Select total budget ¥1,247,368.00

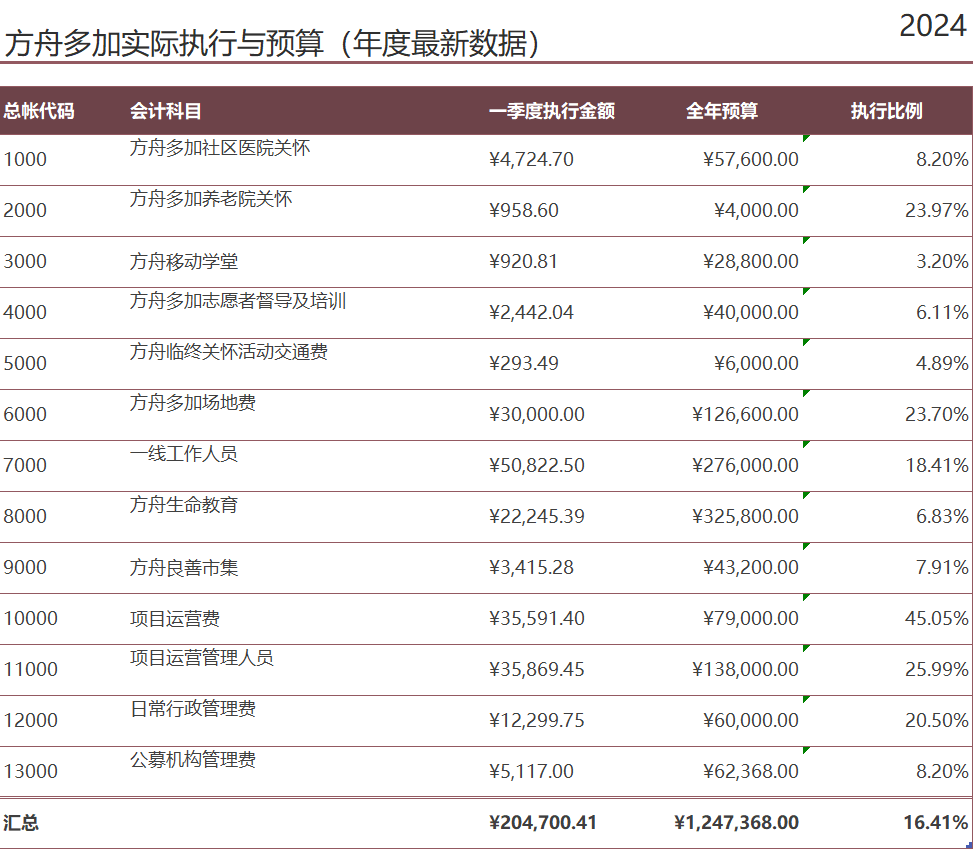click(736, 823)
